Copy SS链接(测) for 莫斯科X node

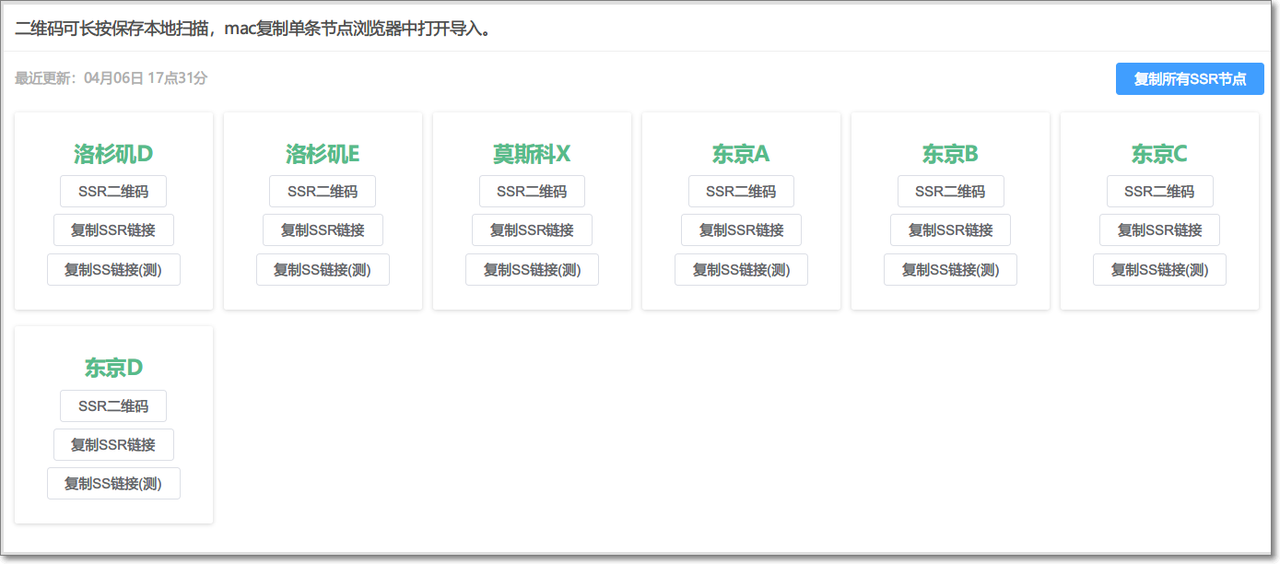(x=532, y=269)
